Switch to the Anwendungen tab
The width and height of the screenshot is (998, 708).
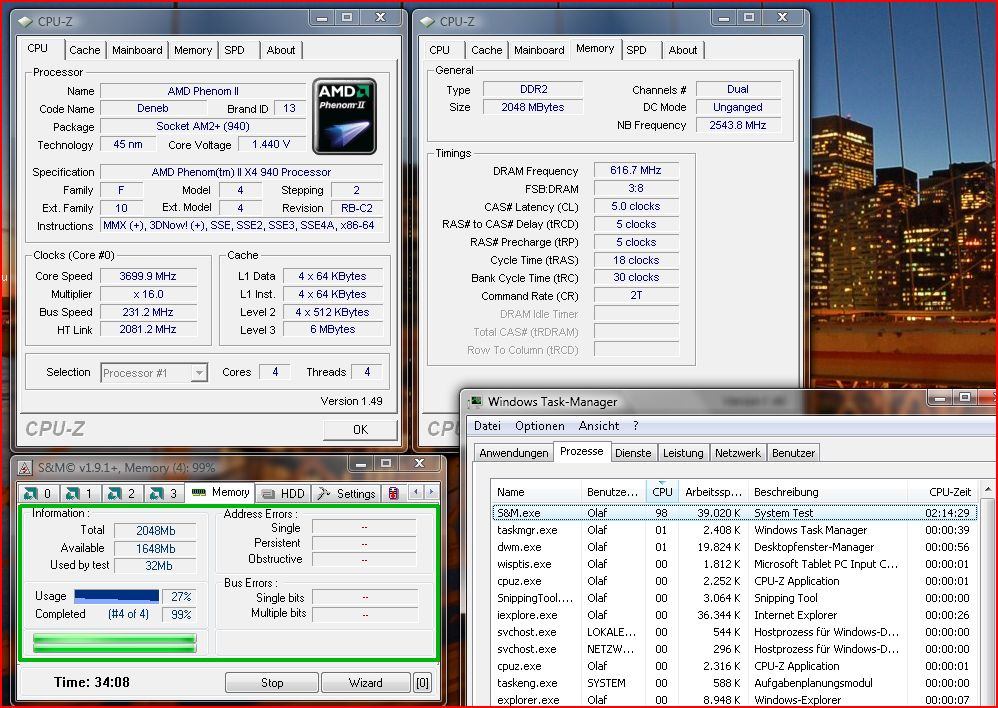coord(514,453)
